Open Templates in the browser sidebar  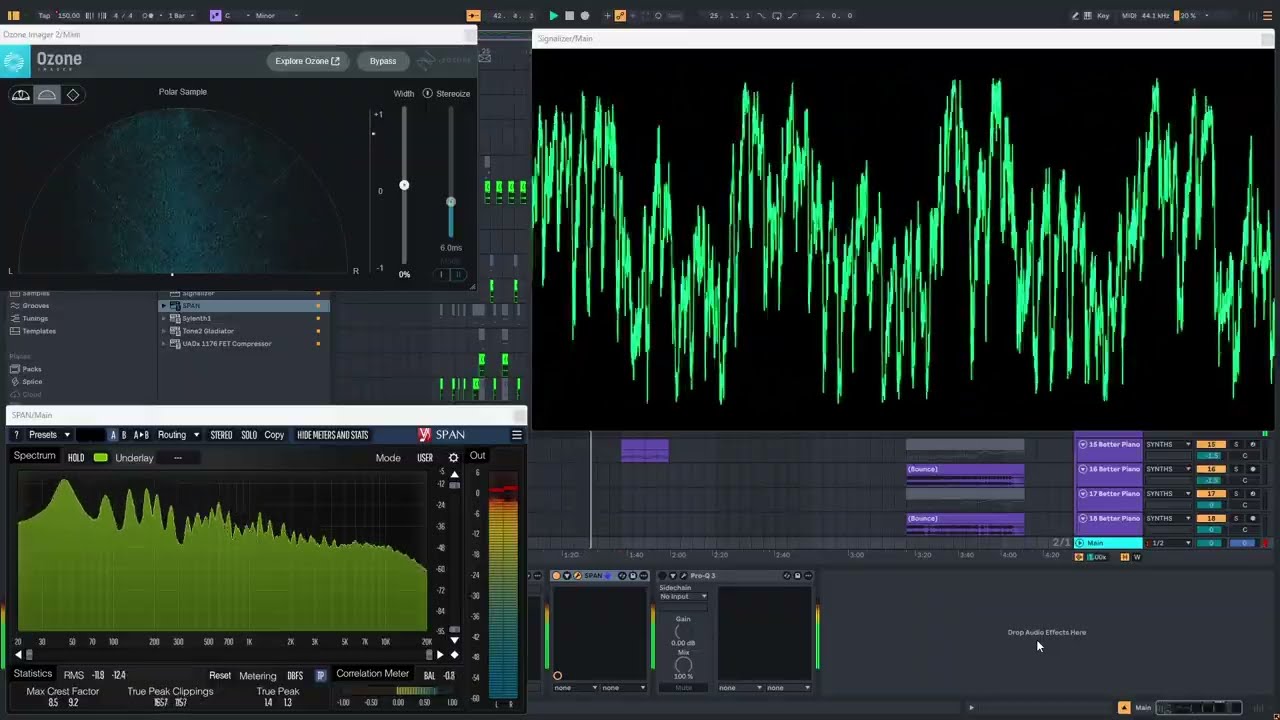click(39, 331)
